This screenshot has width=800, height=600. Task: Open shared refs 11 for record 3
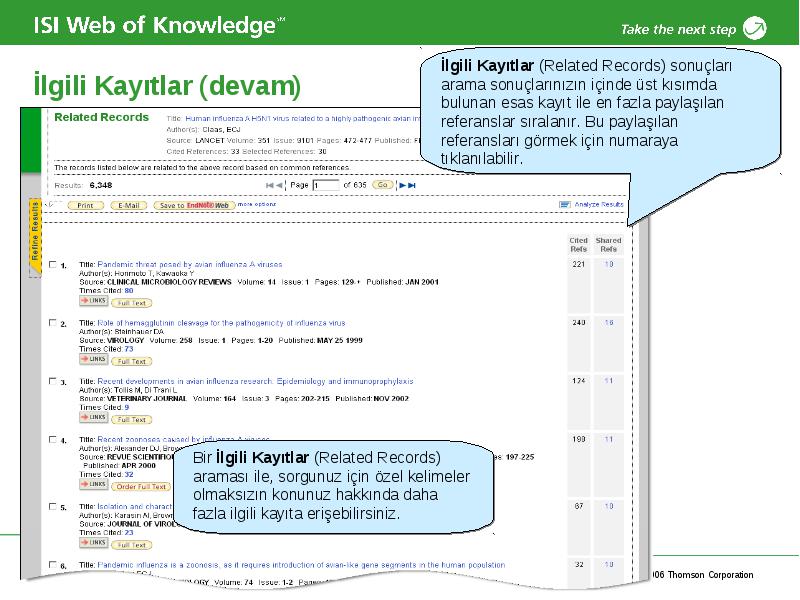tap(609, 381)
